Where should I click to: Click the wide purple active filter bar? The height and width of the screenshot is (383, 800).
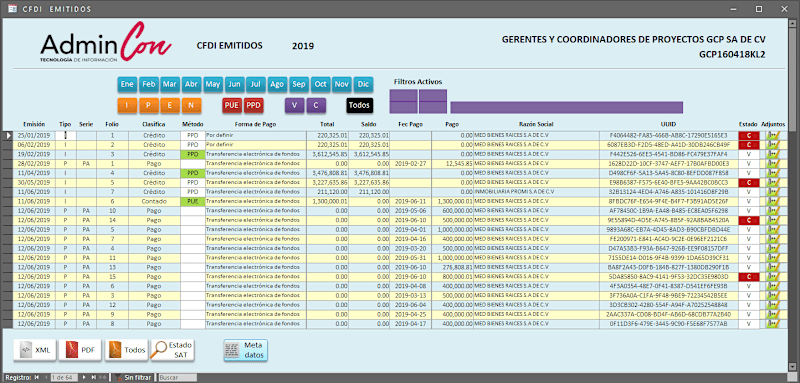566,107
